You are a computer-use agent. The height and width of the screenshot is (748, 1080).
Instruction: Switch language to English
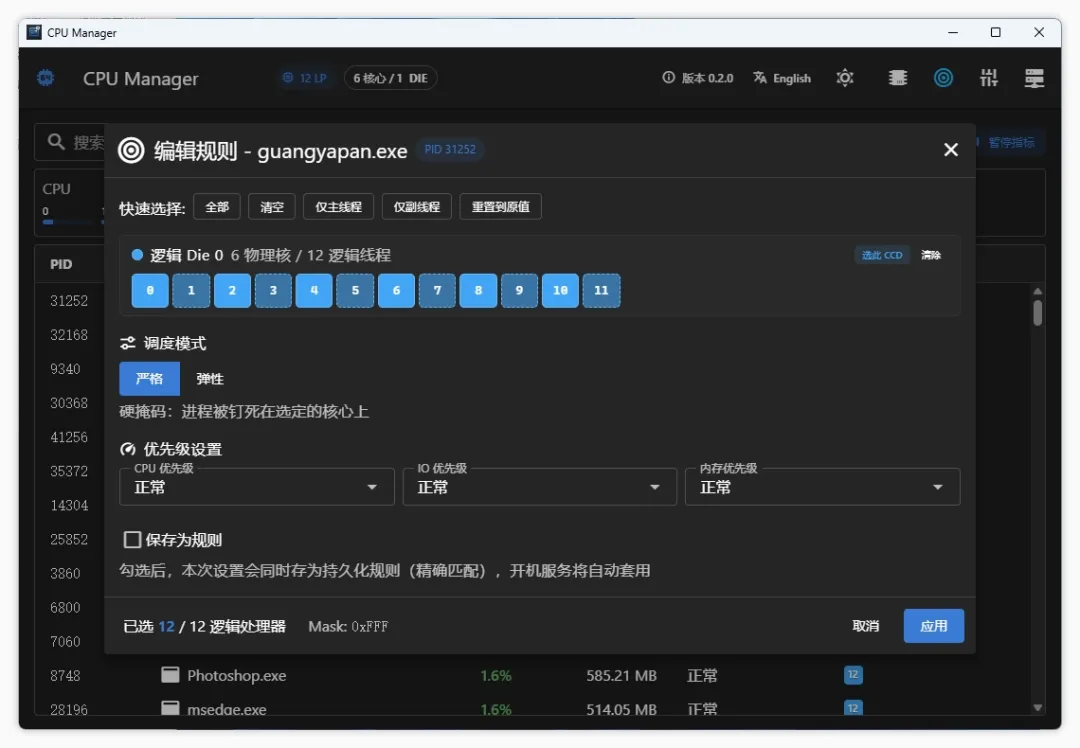point(782,78)
